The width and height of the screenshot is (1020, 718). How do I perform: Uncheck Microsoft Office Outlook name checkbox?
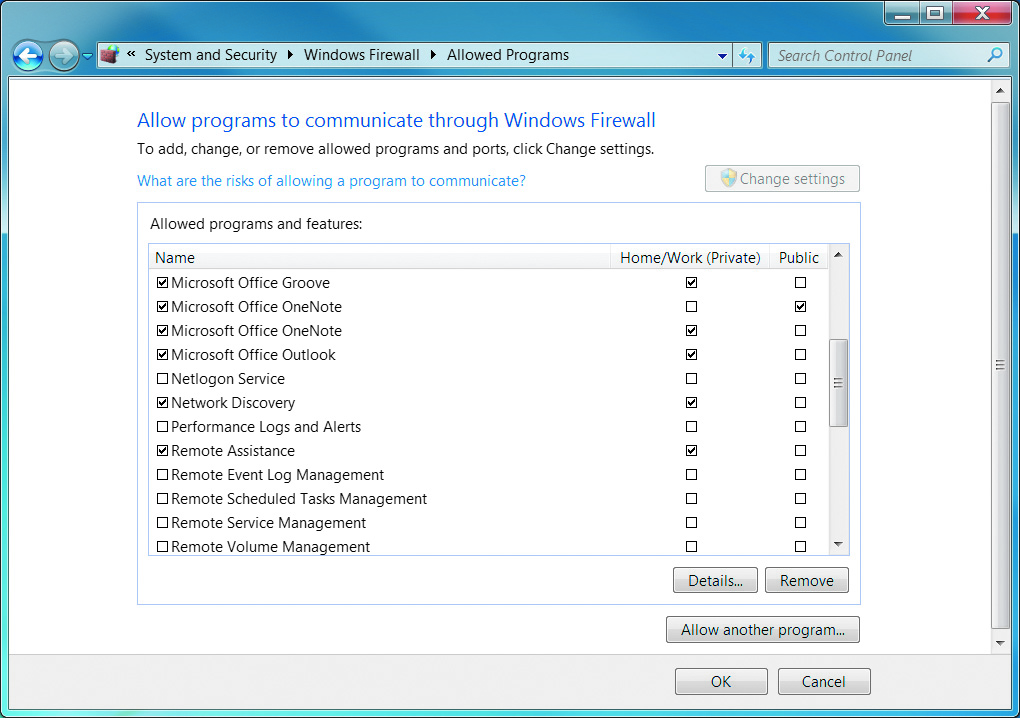(163, 355)
